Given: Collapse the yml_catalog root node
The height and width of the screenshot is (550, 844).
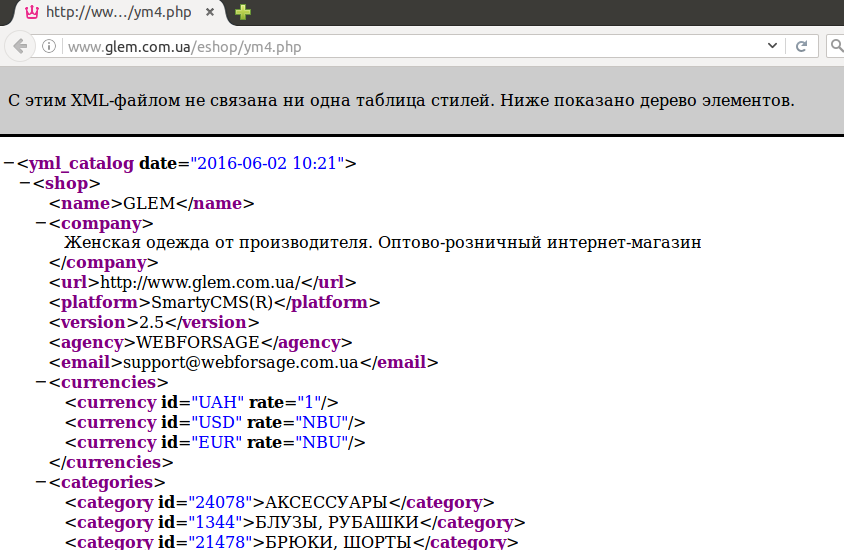Looking at the screenshot, I should [x=9, y=163].
